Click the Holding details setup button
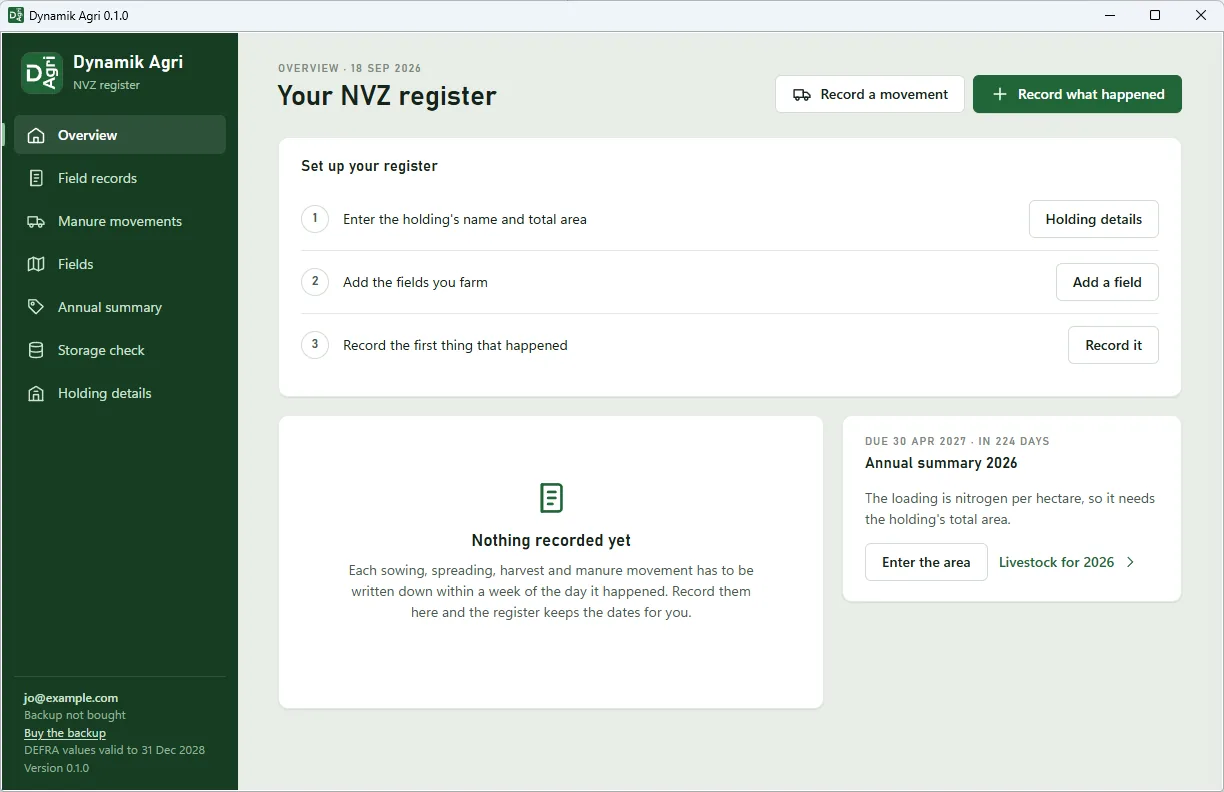The image size is (1224, 792). [1093, 219]
